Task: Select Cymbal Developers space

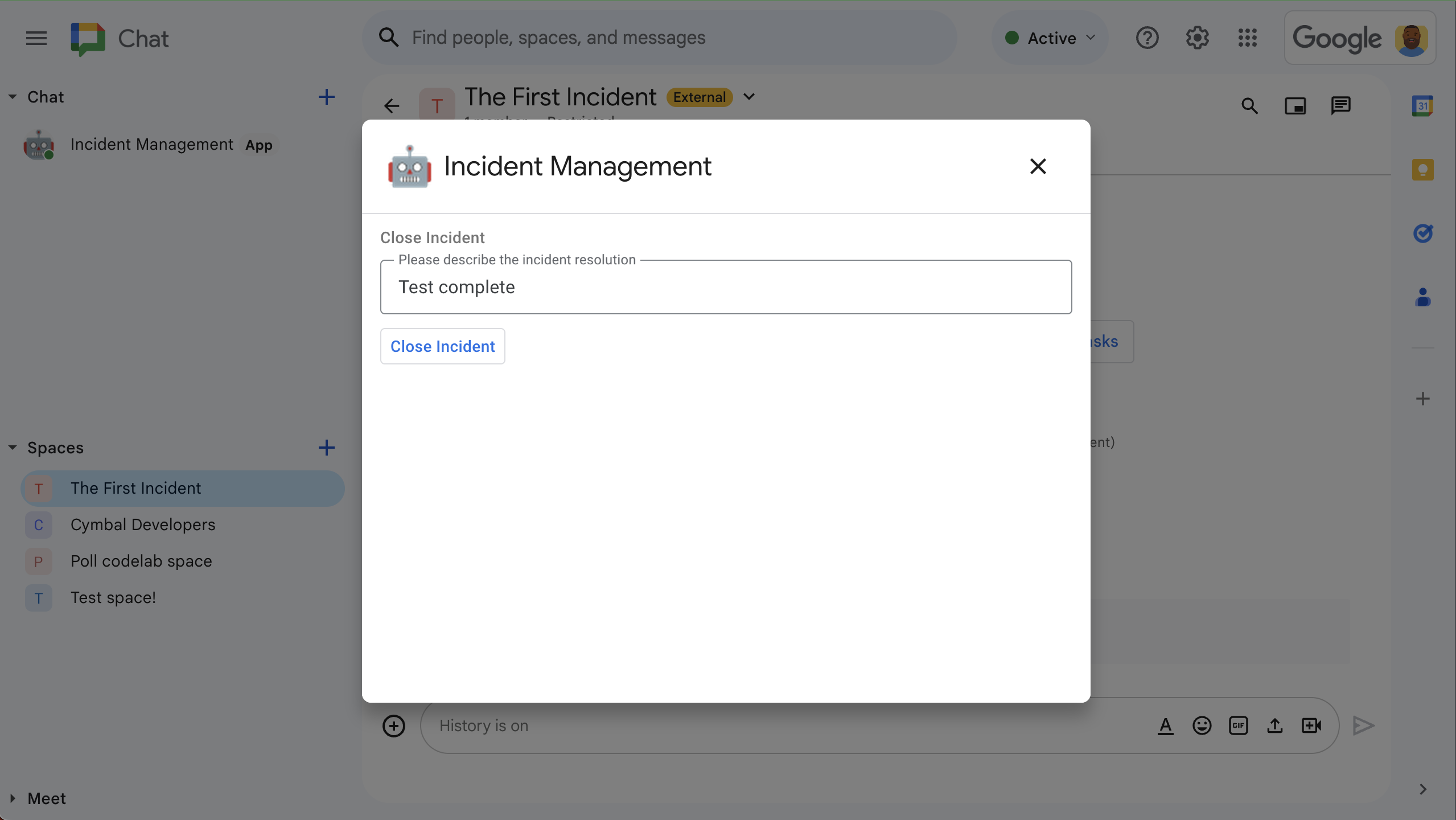Action: [142, 524]
